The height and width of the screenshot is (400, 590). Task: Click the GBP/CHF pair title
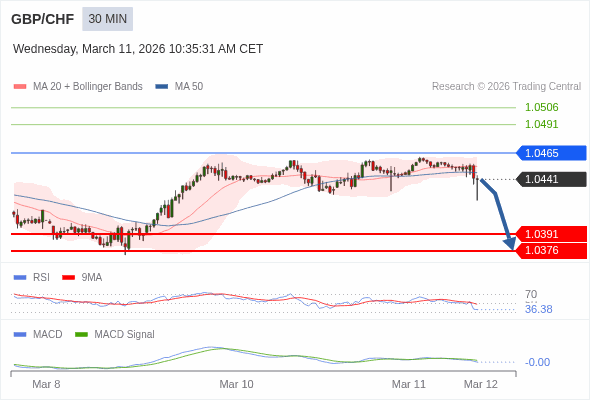pyautogui.click(x=43, y=19)
